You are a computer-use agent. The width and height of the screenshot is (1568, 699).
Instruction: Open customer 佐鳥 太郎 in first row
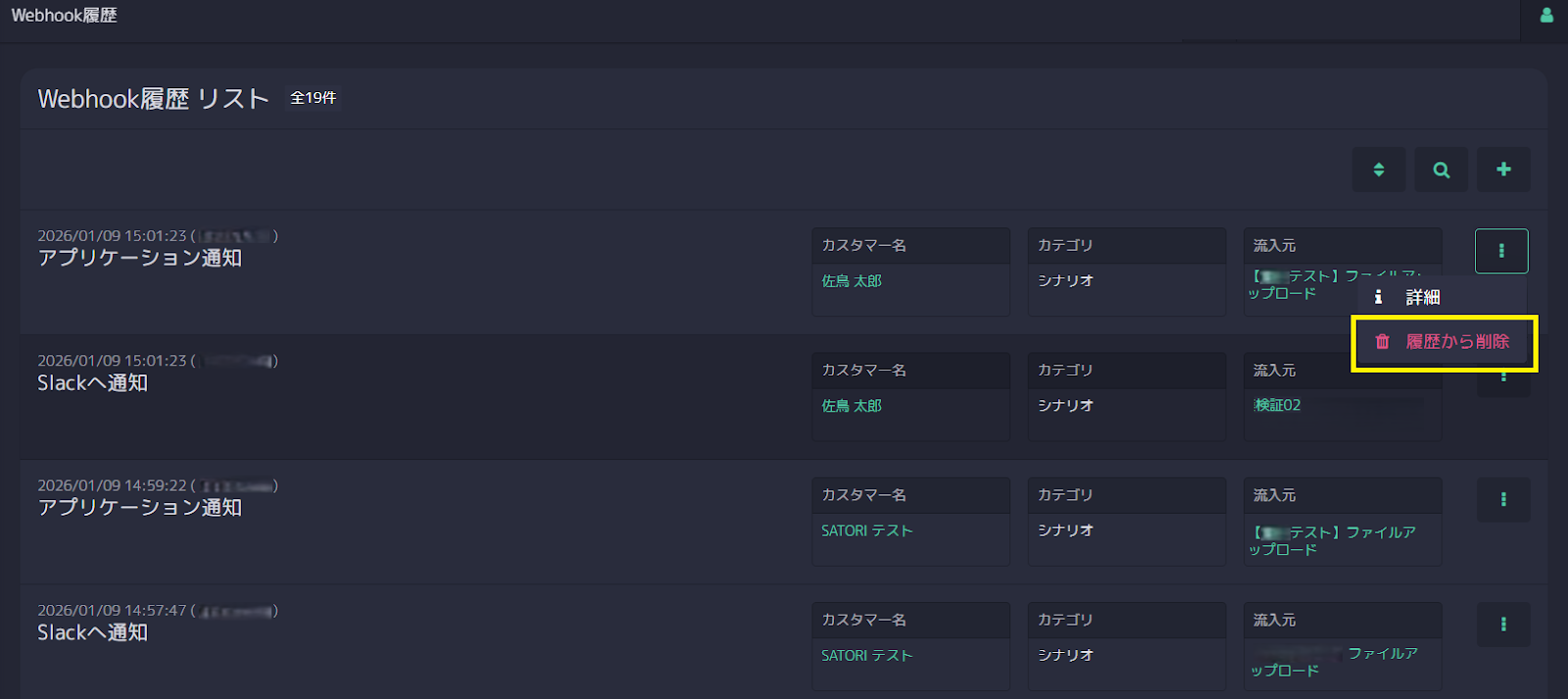852,281
